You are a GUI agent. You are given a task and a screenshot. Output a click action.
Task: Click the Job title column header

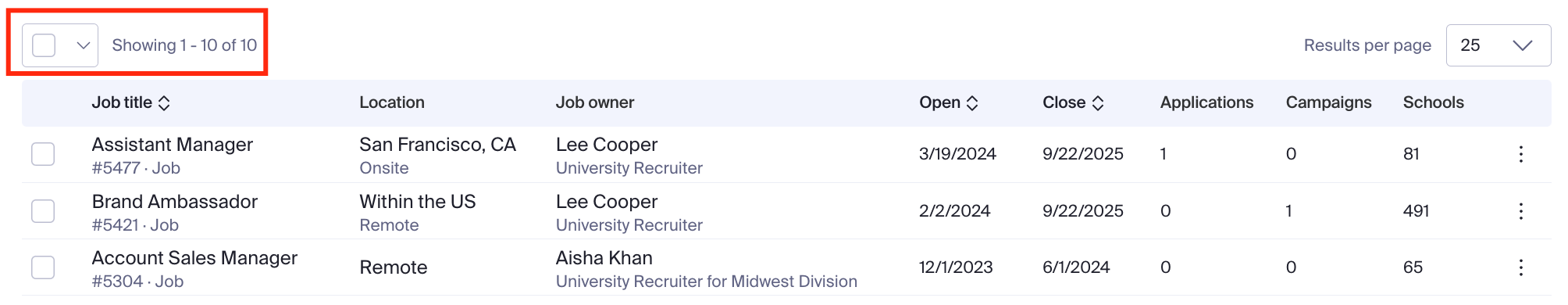pyautogui.click(x=122, y=102)
